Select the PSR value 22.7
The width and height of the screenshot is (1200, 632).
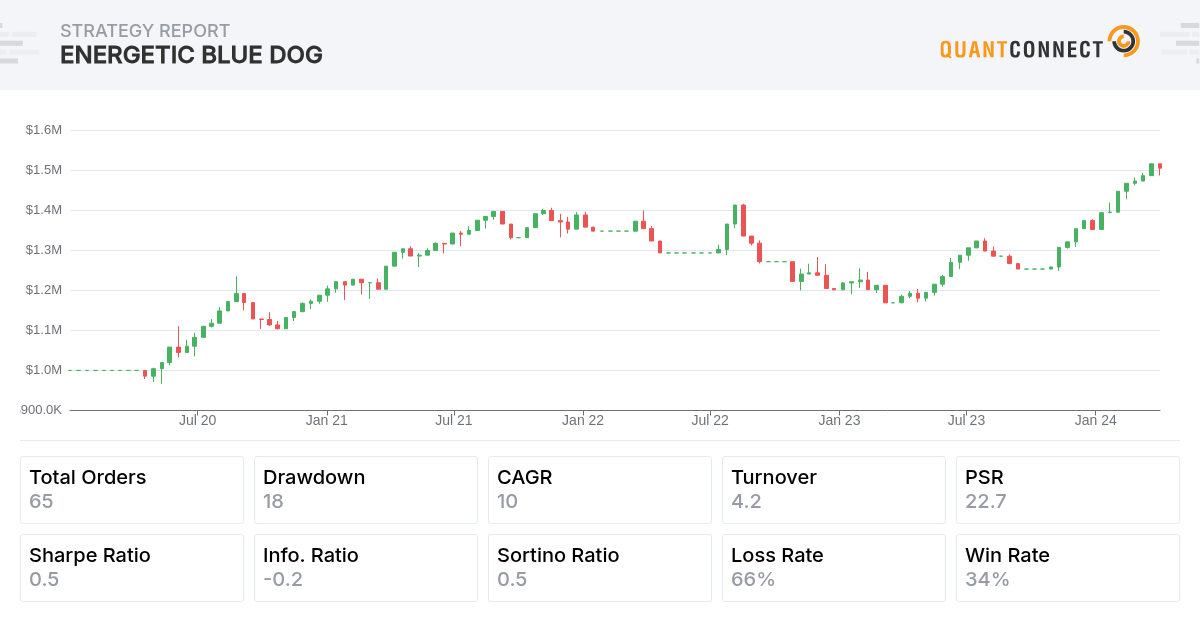pos(985,501)
